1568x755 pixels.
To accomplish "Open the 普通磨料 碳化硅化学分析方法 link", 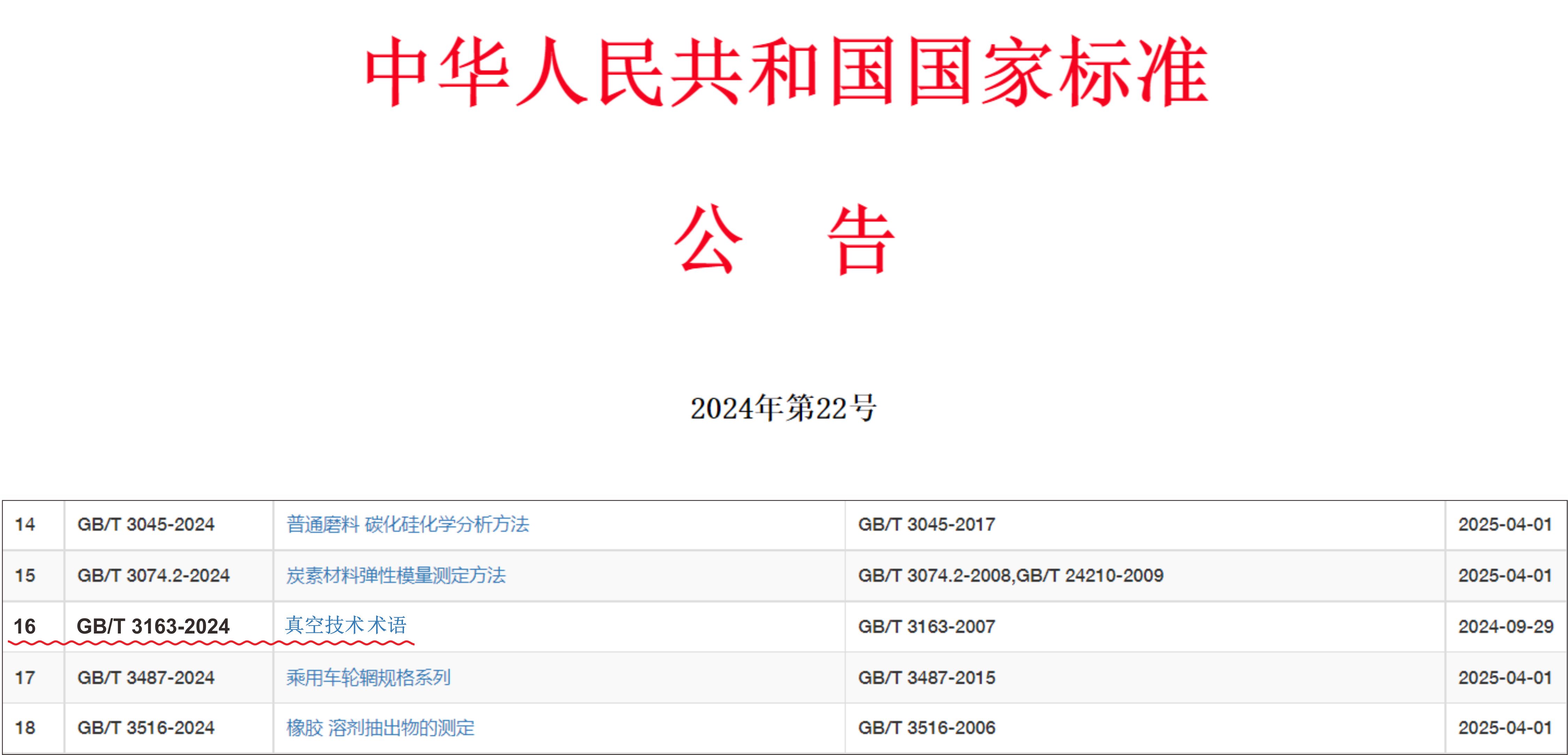I will coord(407,525).
